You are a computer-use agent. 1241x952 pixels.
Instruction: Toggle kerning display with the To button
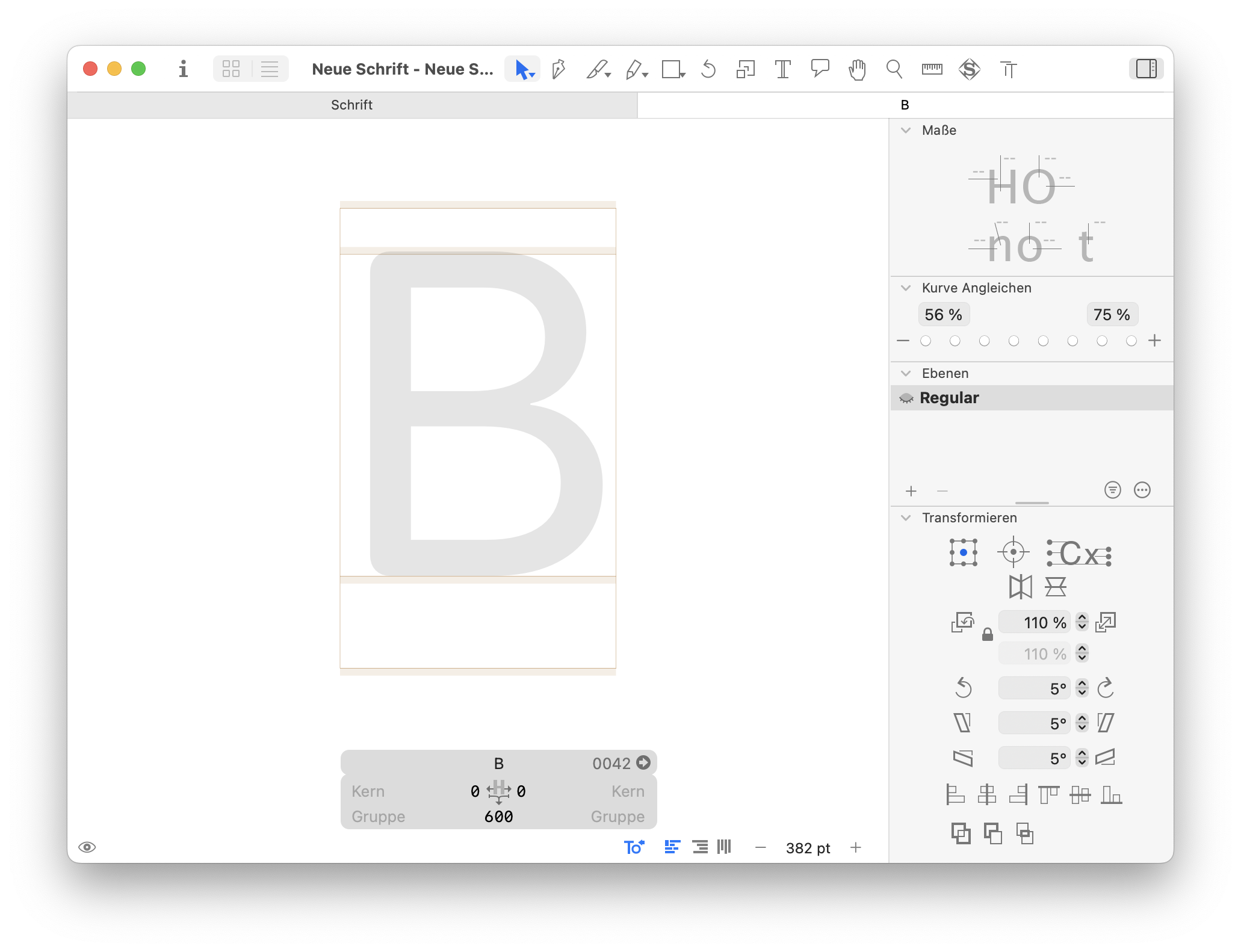coord(634,847)
